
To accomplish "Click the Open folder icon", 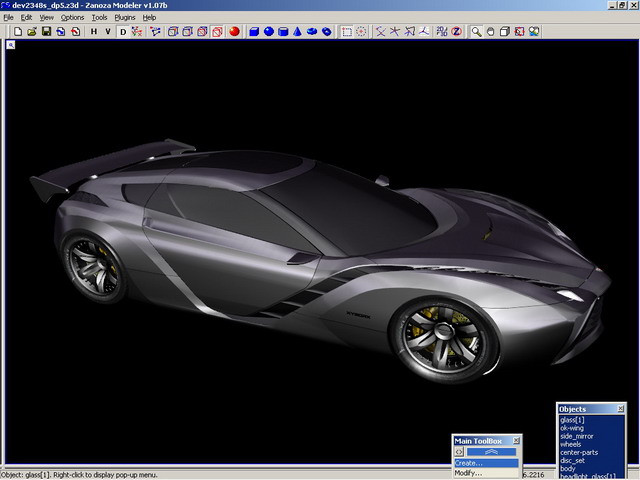I will tap(33, 31).
